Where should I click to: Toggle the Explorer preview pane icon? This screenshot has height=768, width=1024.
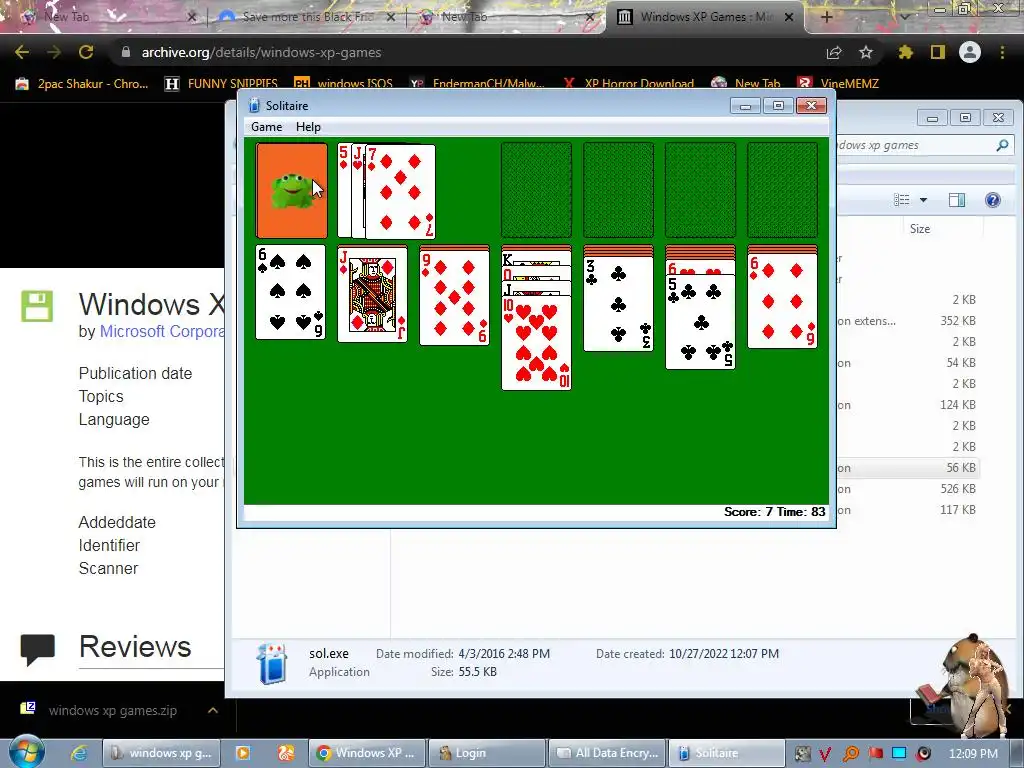point(957,200)
